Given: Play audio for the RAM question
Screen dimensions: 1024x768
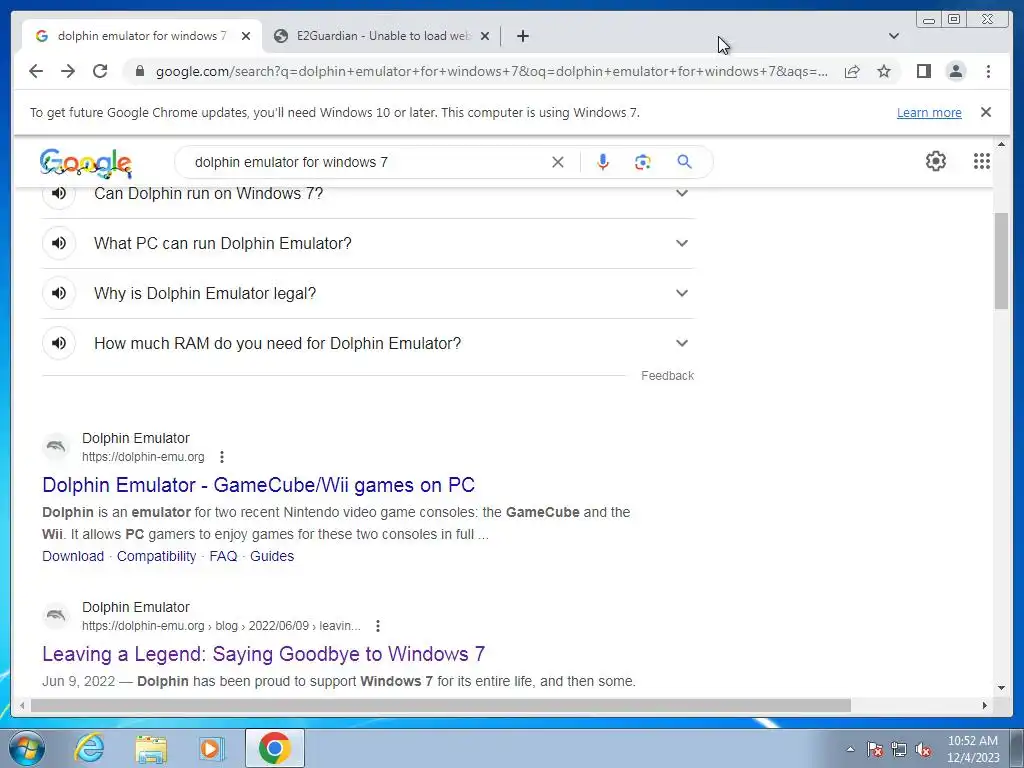Looking at the screenshot, I should click(x=59, y=343).
